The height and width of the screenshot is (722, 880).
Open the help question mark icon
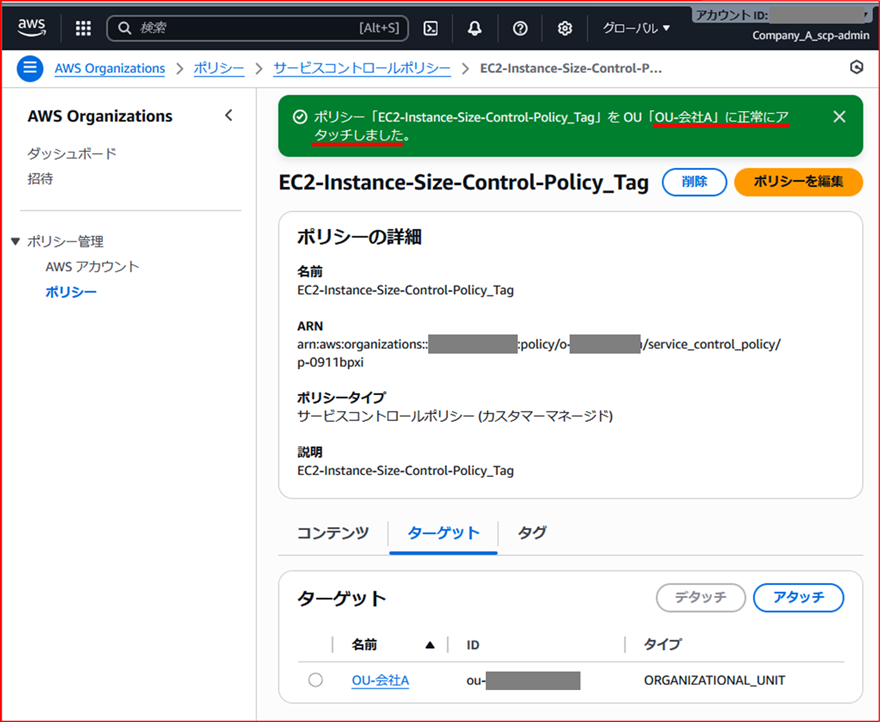click(x=520, y=28)
